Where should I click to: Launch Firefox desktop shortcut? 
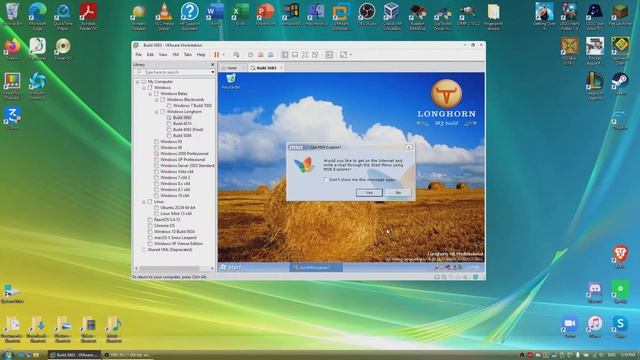pyautogui.click(x=12, y=49)
